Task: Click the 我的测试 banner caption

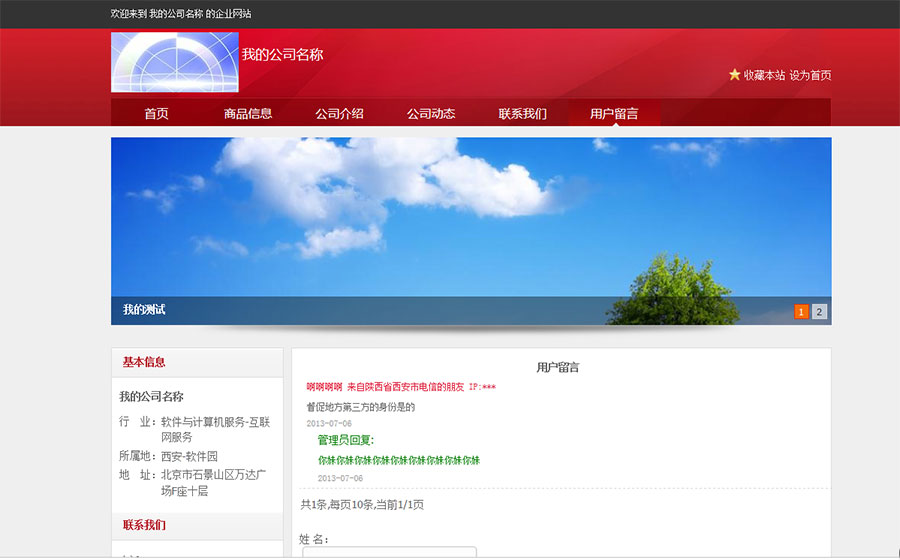Action: coord(144,310)
